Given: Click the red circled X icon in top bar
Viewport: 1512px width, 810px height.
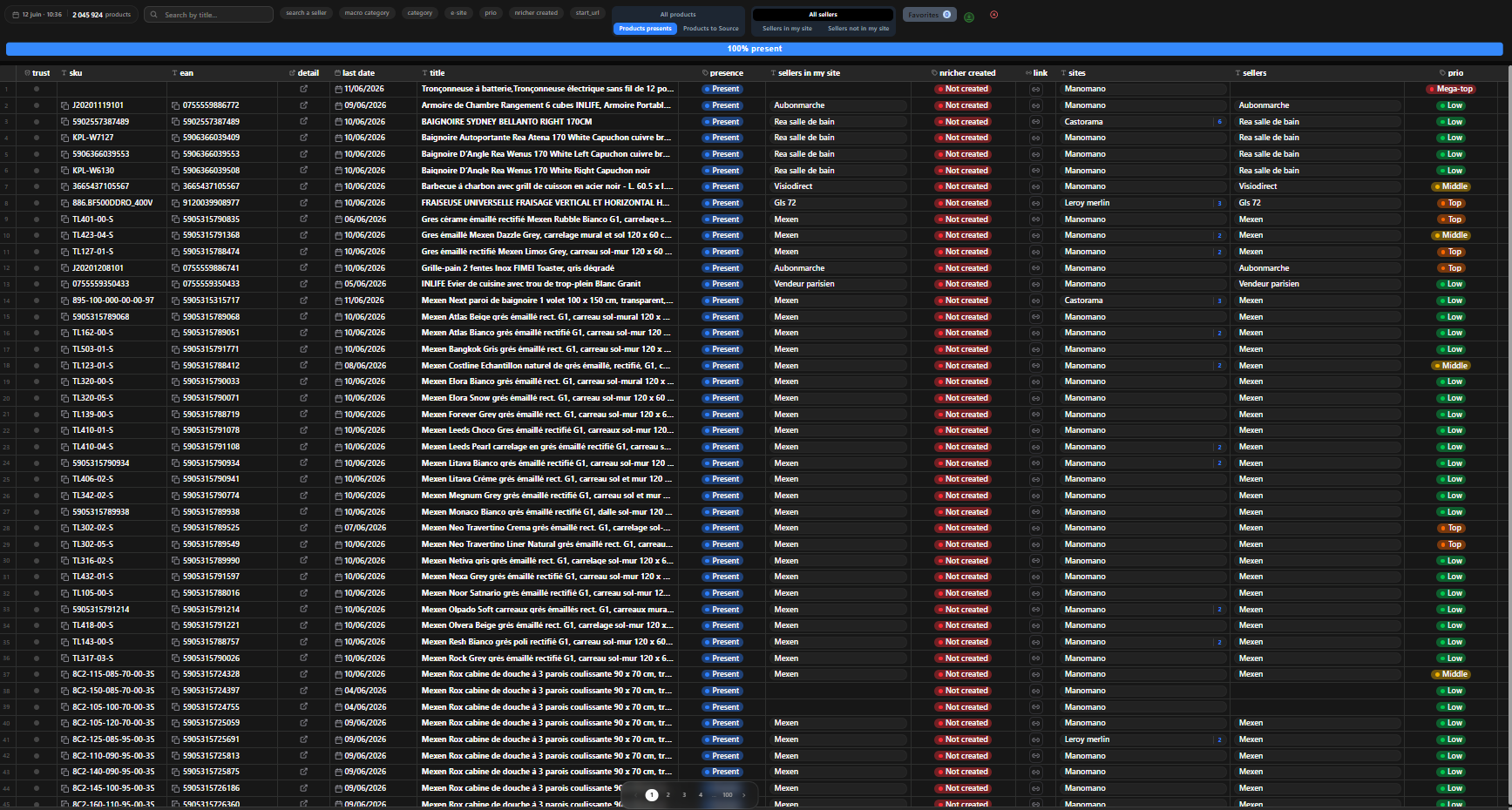Looking at the screenshot, I should (x=994, y=15).
